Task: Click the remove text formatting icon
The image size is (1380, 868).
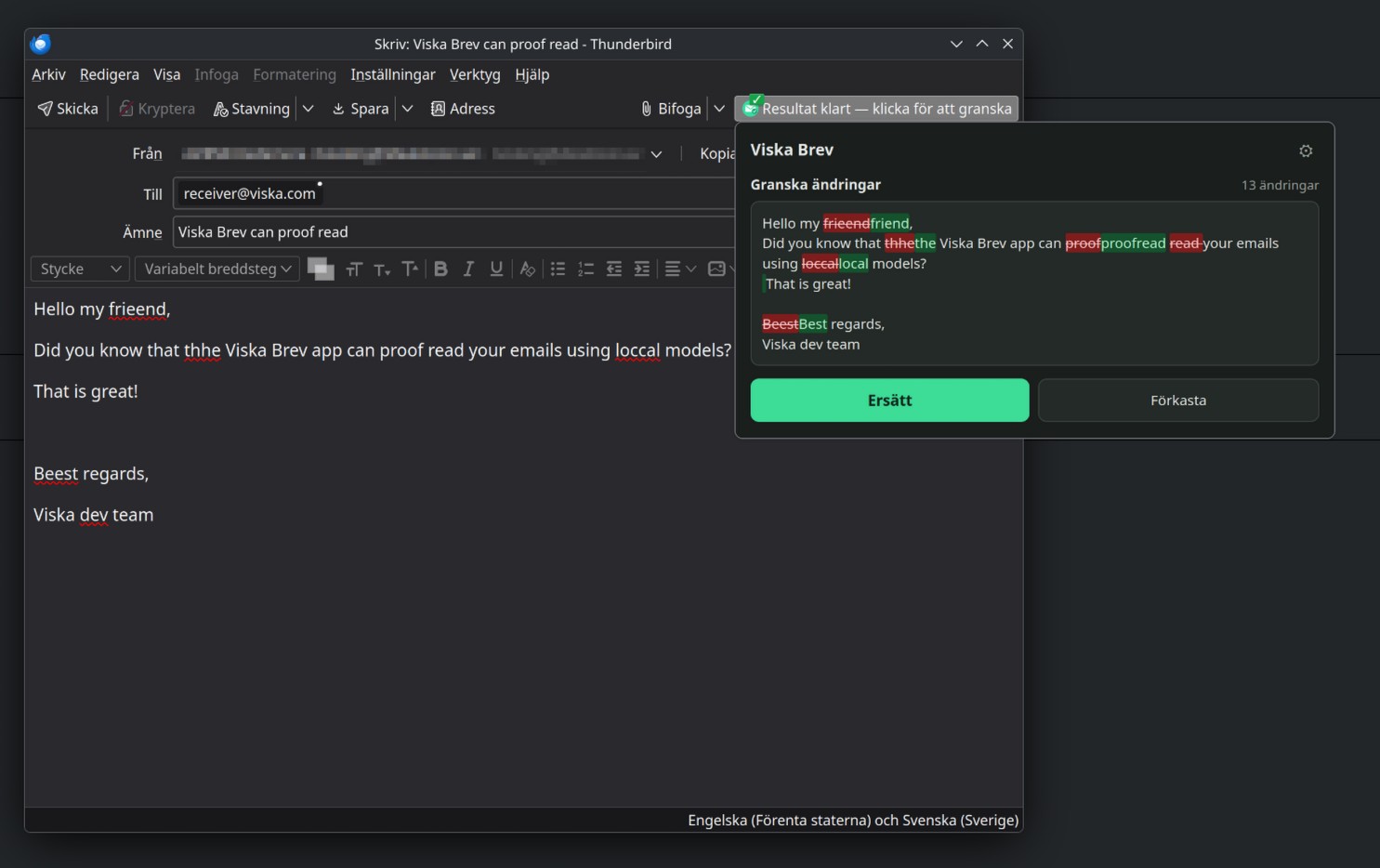Action: [x=527, y=269]
